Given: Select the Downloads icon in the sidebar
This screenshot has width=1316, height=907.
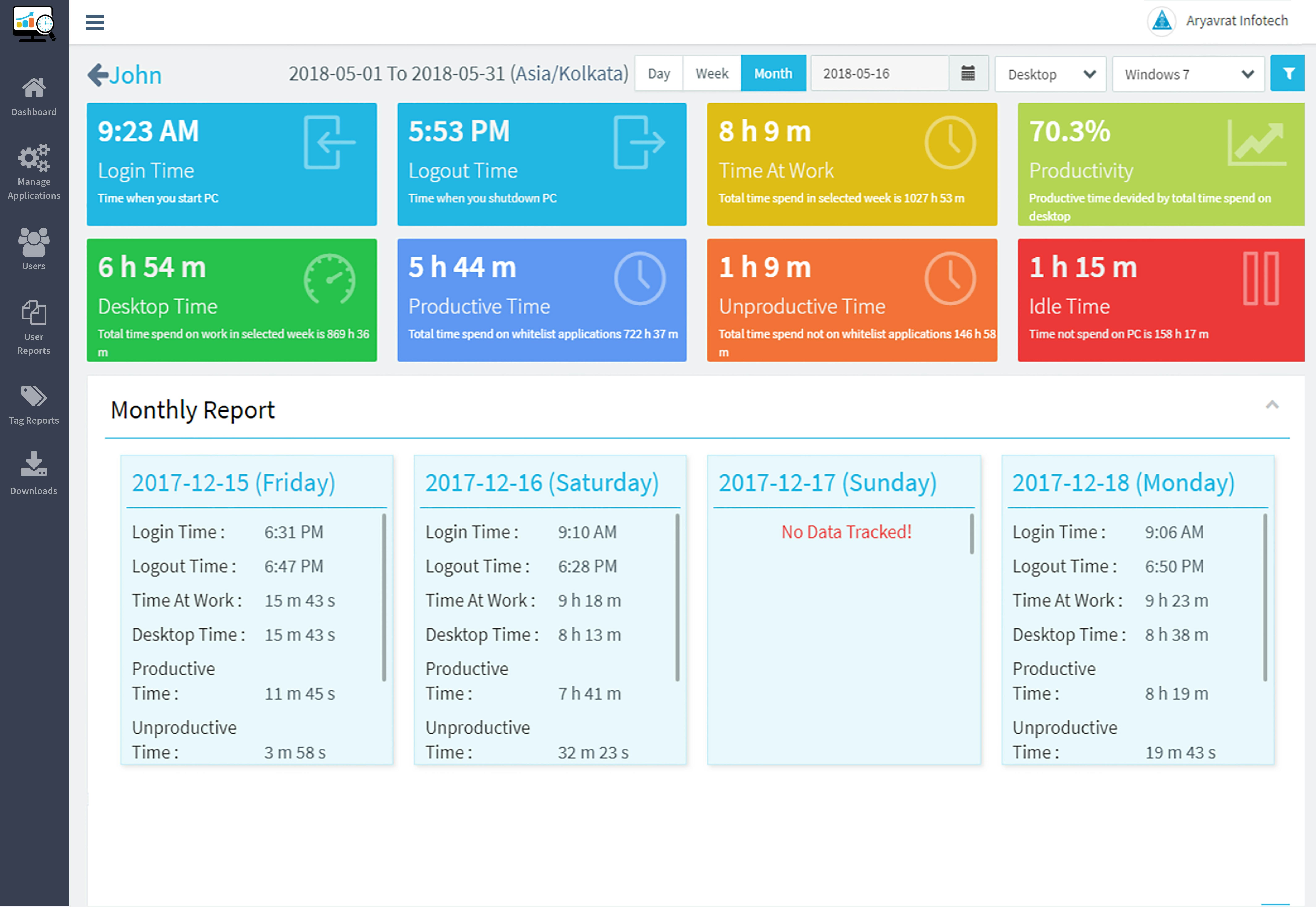Looking at the screenshot, I should [x=34, y=466].
